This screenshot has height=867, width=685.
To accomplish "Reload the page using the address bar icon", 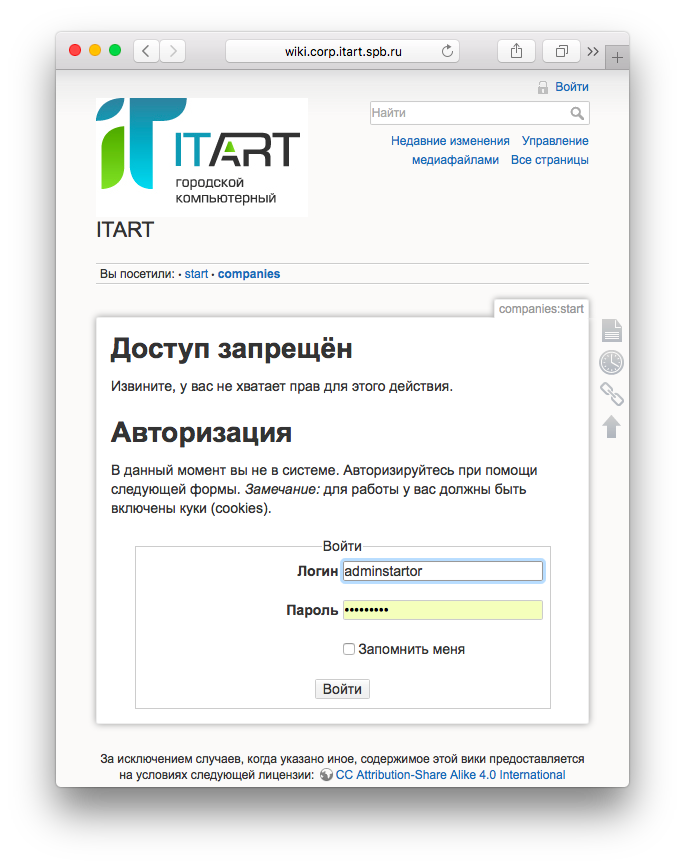I will point(448,51).
